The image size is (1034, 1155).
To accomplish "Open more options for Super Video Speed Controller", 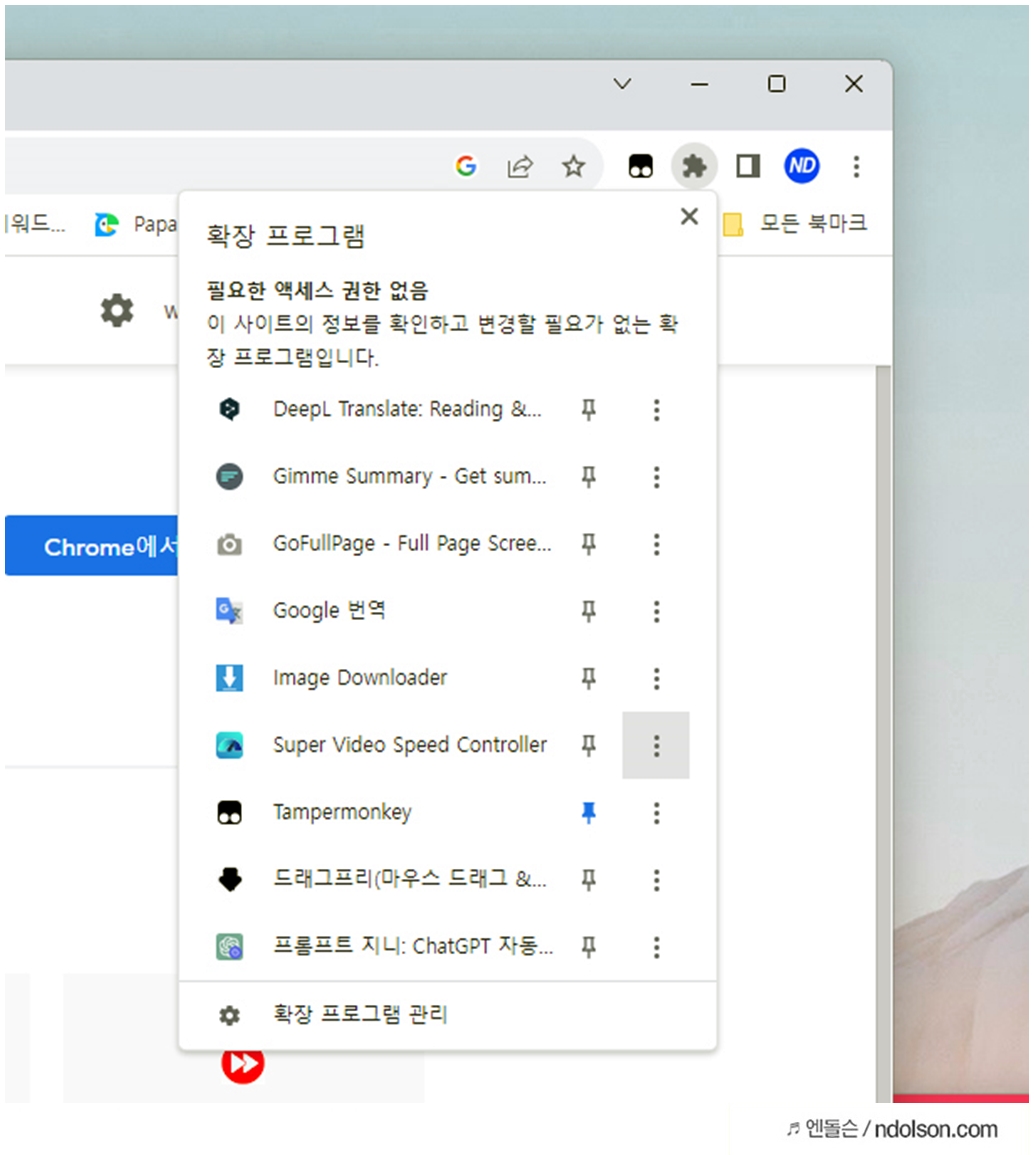I will point(656,745).
